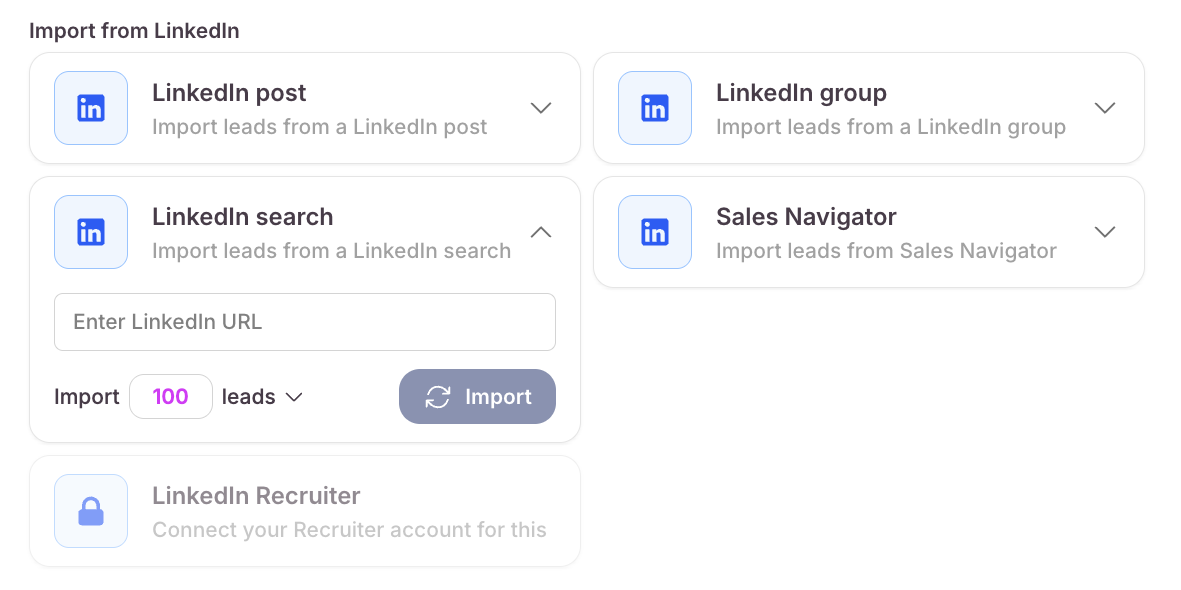
Task: Expand the LinkedIn group section
Action: 1105,108
